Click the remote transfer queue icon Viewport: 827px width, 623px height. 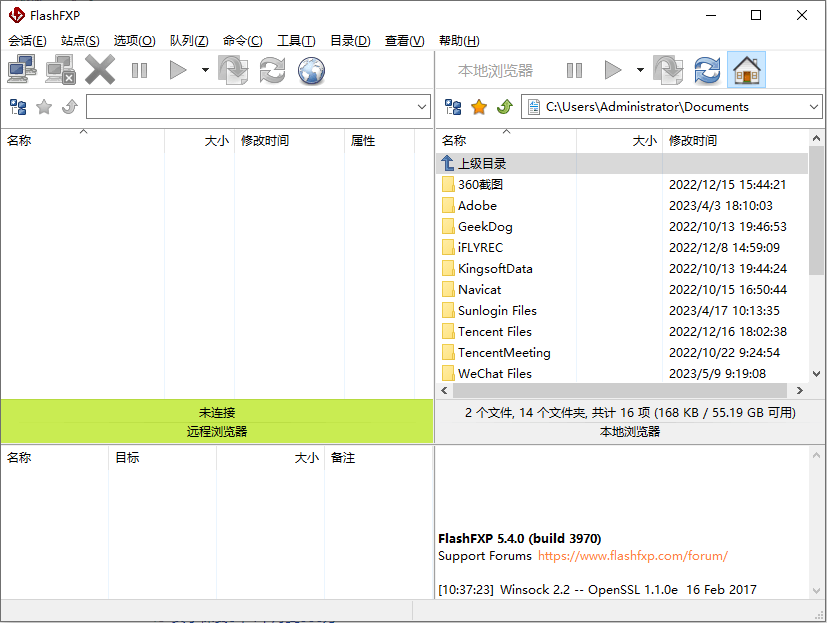click(x=233, y=70)
